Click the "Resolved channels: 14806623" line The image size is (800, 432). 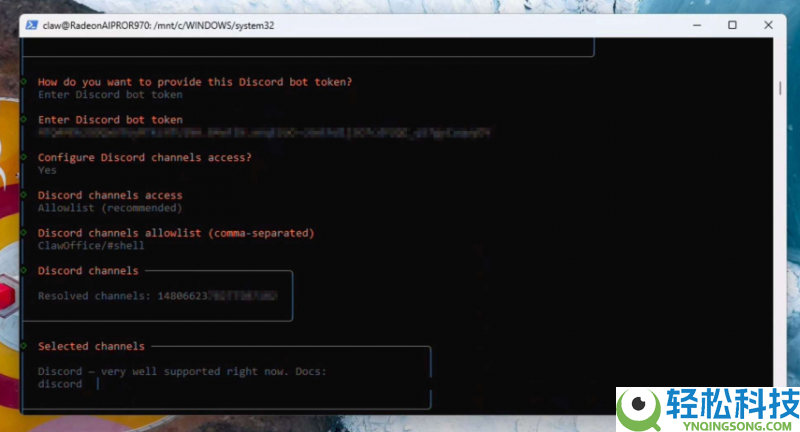coord(157,296)
